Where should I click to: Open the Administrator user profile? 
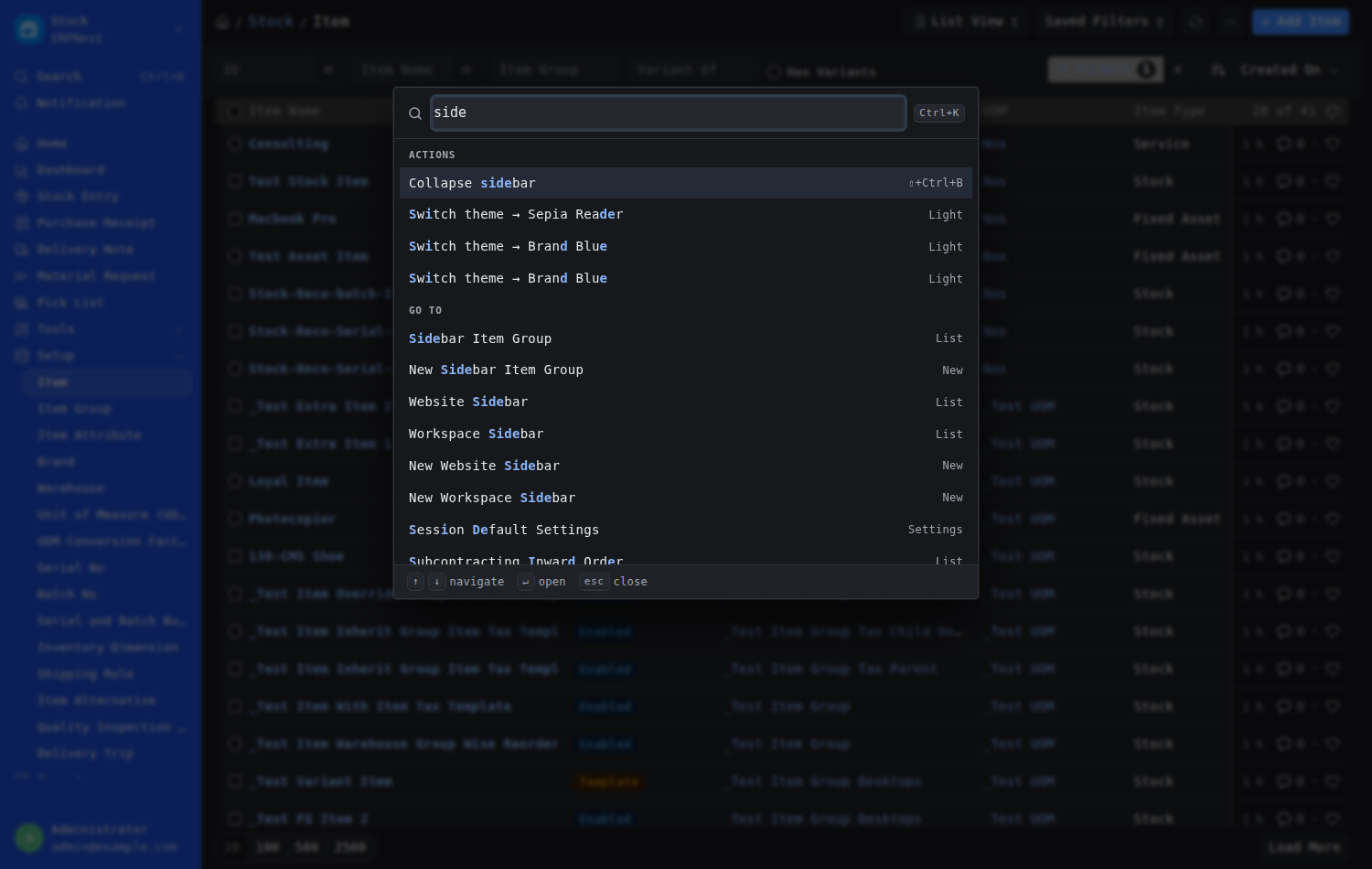coord(101,838)
